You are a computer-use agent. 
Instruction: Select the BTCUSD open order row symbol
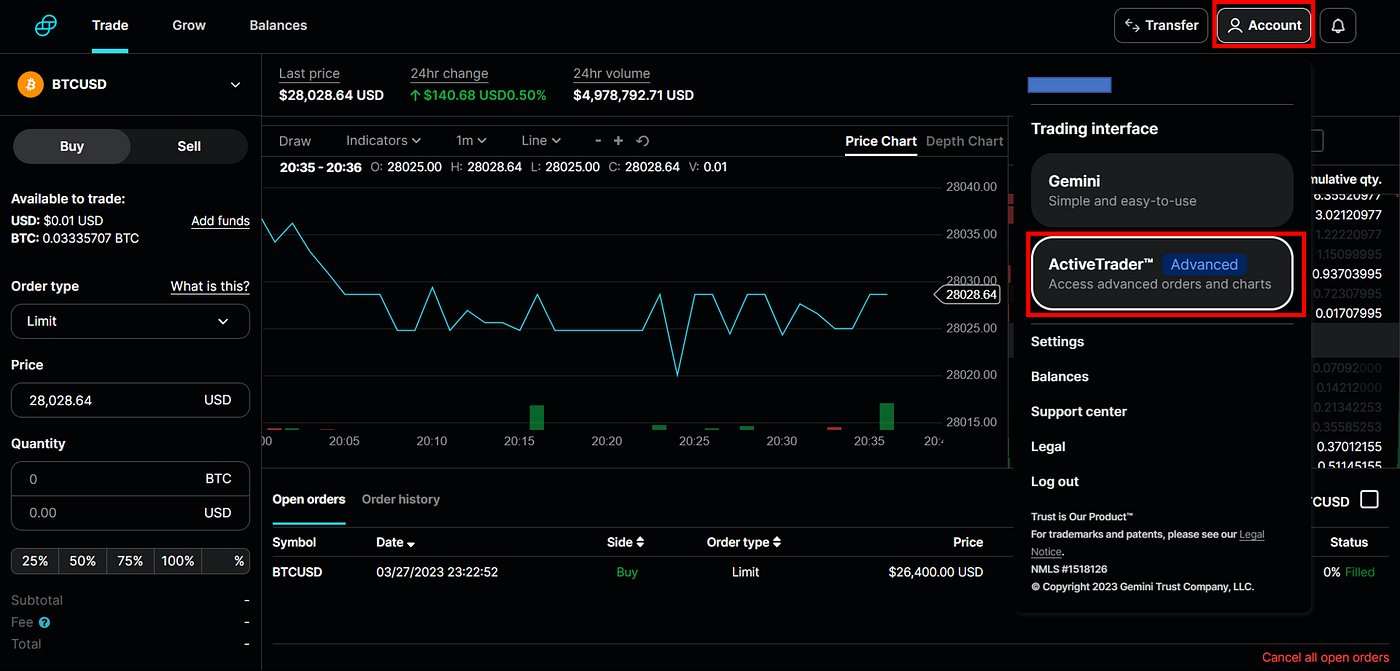[x=298, y=572]
